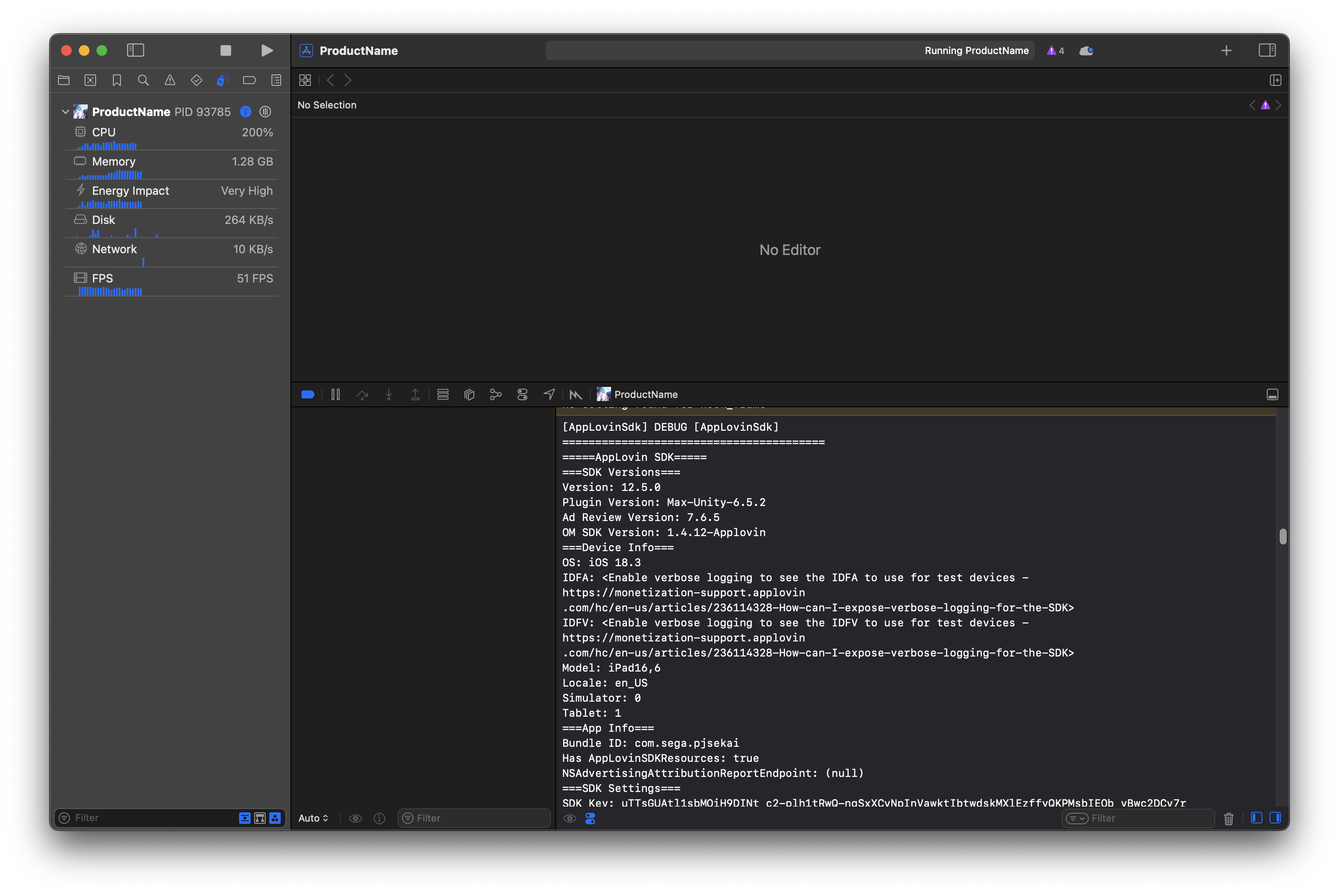Jump to the previous issue arrow
1339x896 pixels.
click(1252, 105)
